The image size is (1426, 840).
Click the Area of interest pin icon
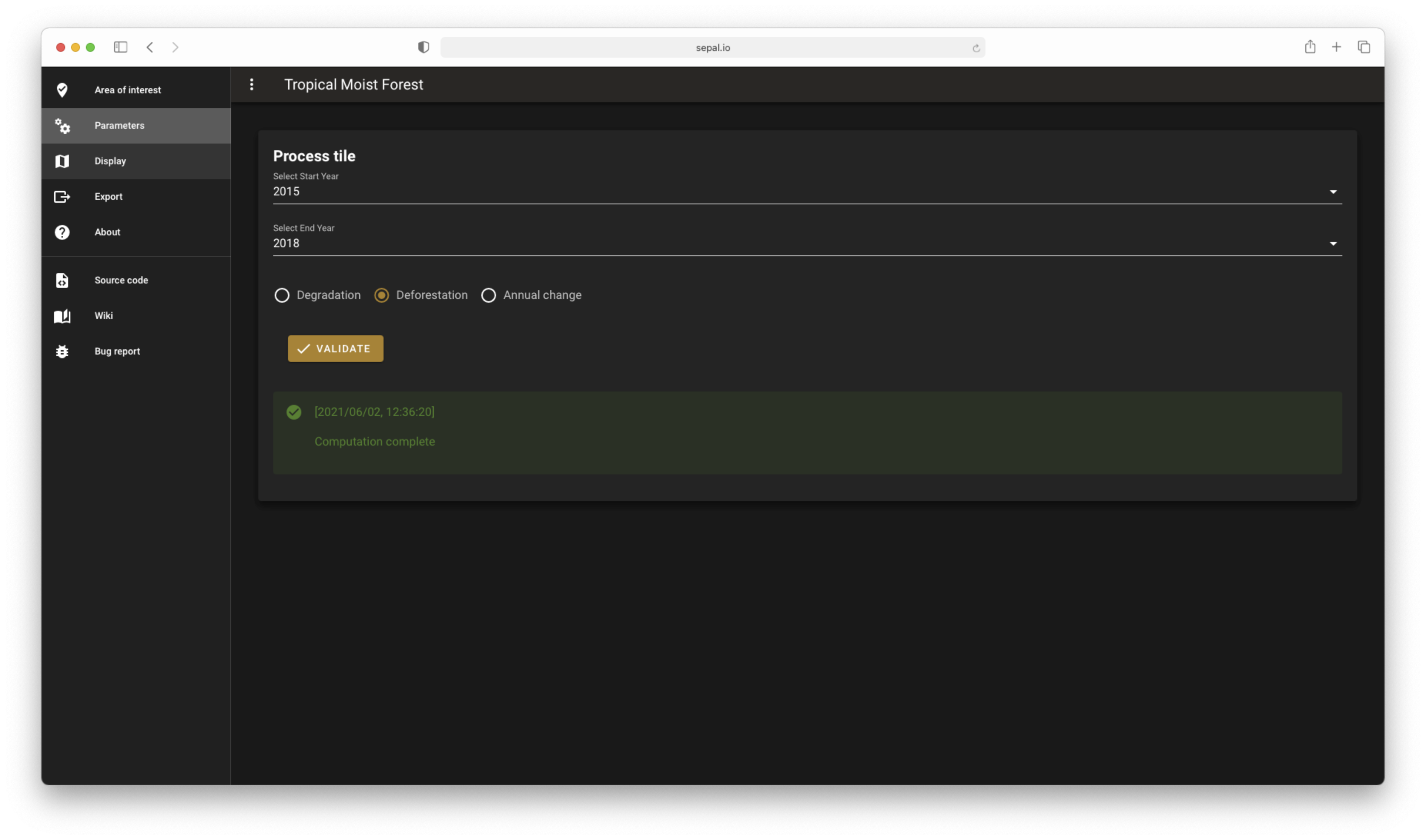pos(62,90)
